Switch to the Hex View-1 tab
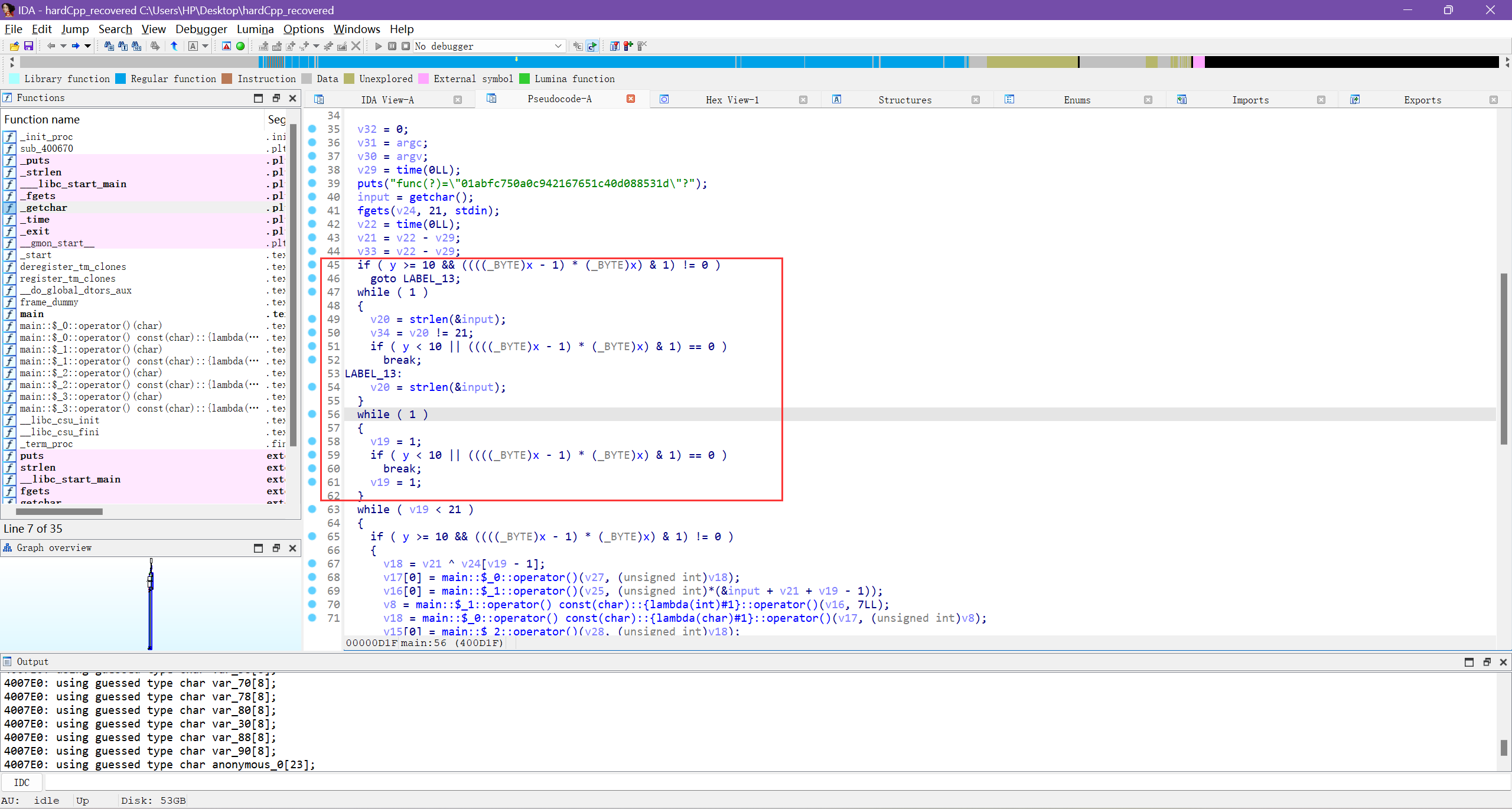The height and width of the screenshot is (809, 1512). 732,100
